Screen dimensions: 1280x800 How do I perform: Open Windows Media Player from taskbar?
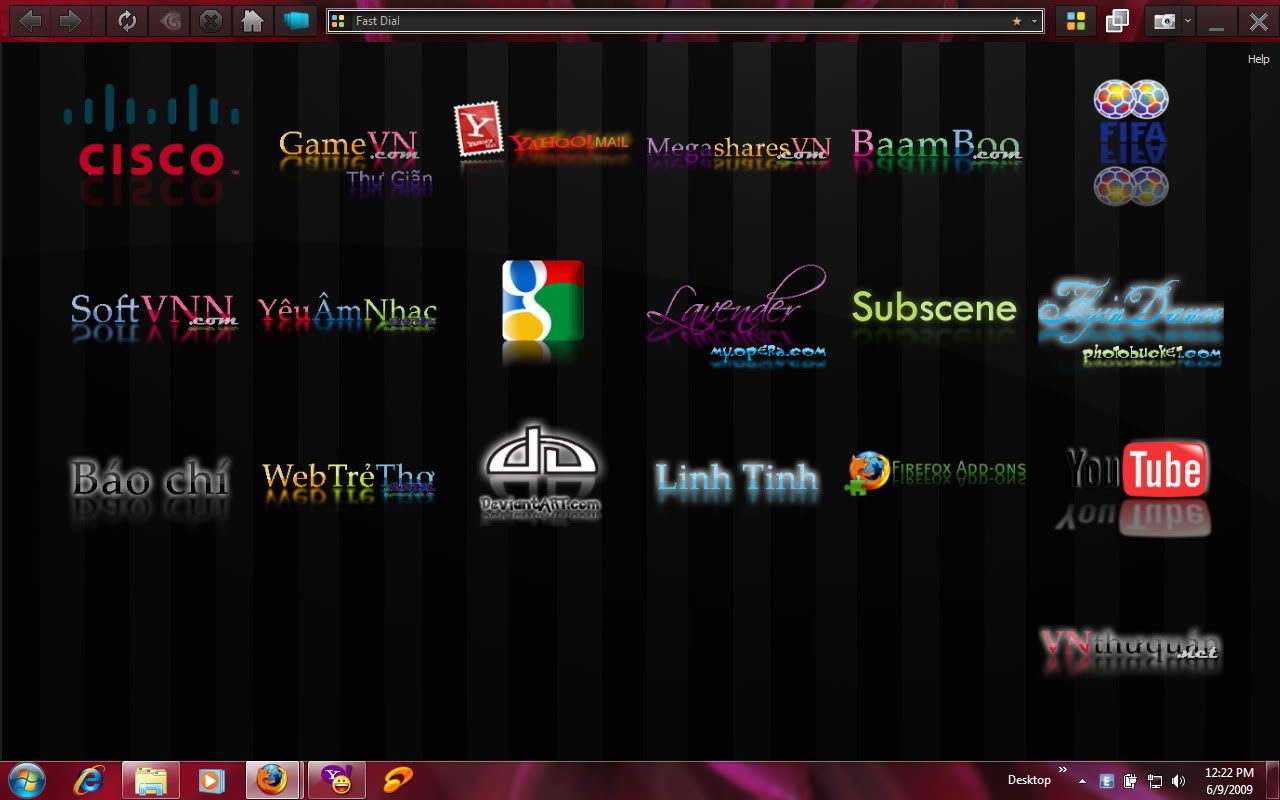(x=211, y=780)
